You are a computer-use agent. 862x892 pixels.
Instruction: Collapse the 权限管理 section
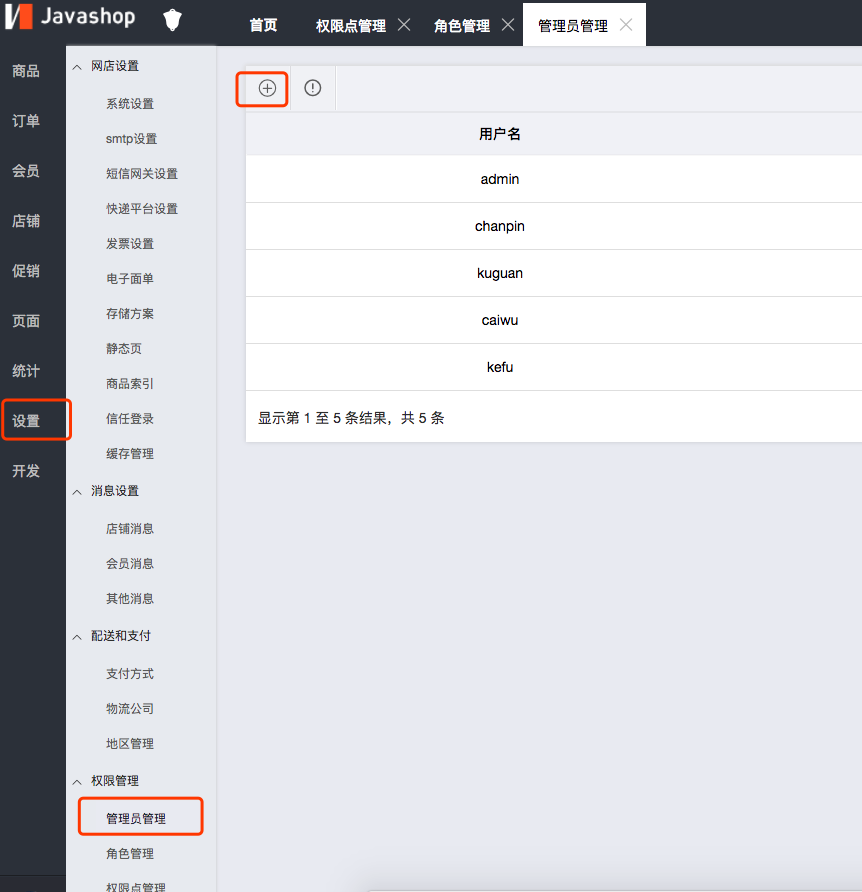[77, 782]
